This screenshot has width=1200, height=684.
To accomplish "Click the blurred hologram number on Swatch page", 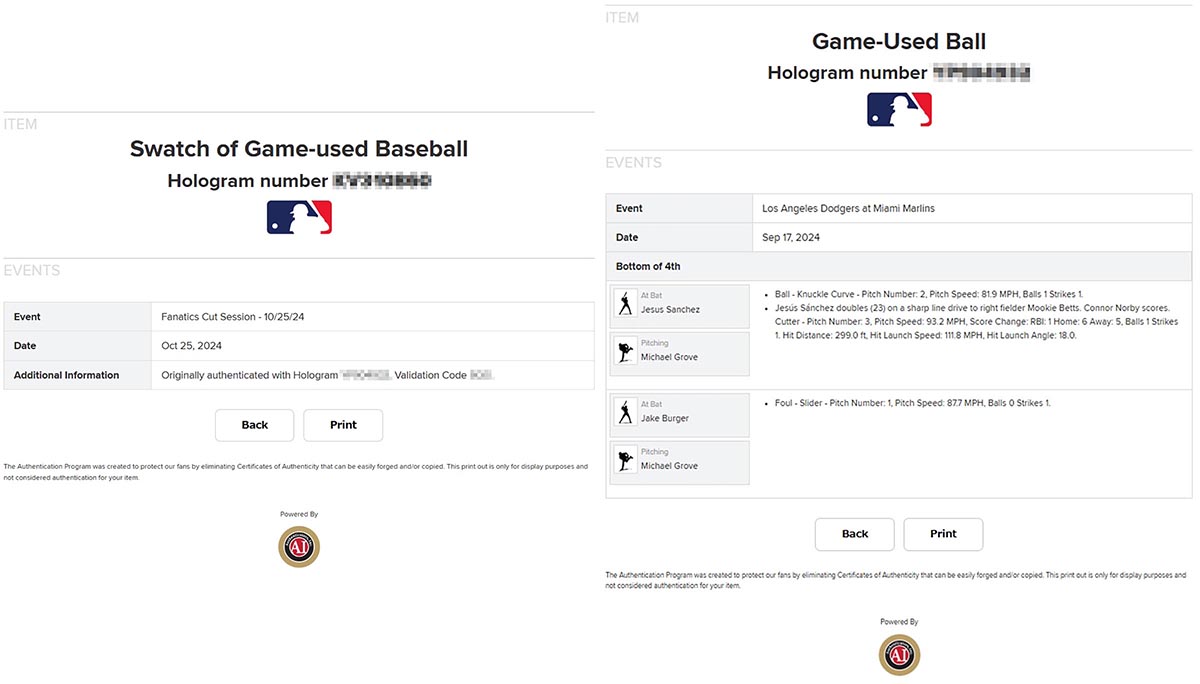I will (381, 181).
